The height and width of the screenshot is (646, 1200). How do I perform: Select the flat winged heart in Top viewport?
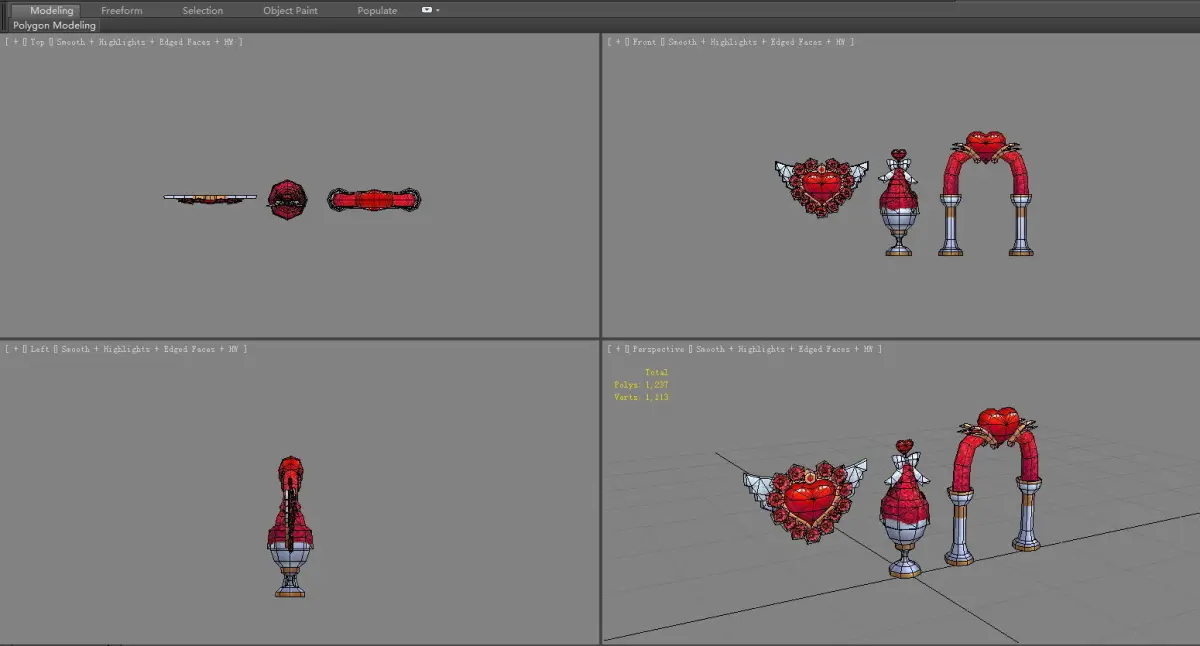click(210, 198)
